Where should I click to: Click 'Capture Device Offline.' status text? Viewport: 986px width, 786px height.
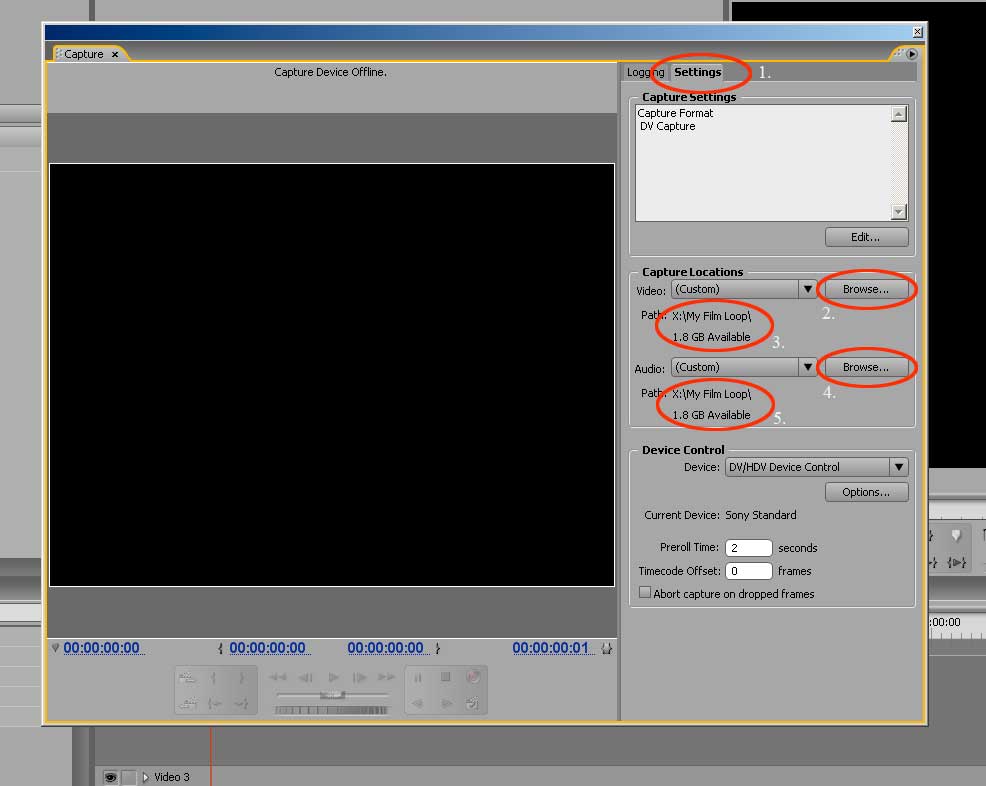(330, 72)
